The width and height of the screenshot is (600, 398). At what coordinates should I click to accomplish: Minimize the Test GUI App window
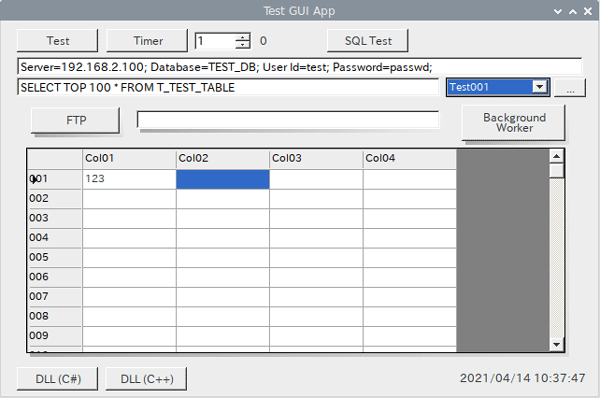pos(558,11)
